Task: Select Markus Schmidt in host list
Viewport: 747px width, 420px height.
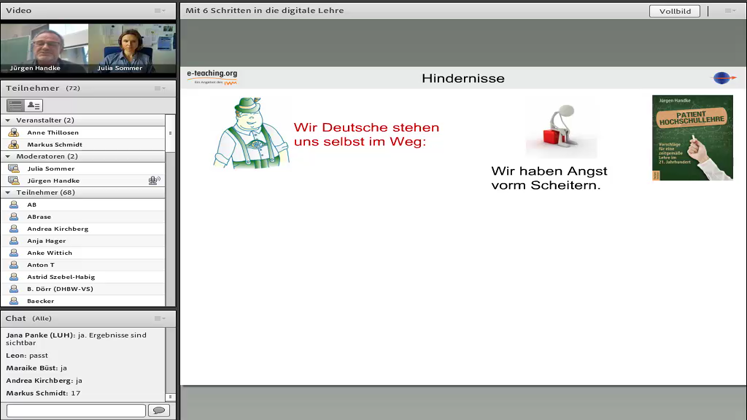Action: pos(55,145)
